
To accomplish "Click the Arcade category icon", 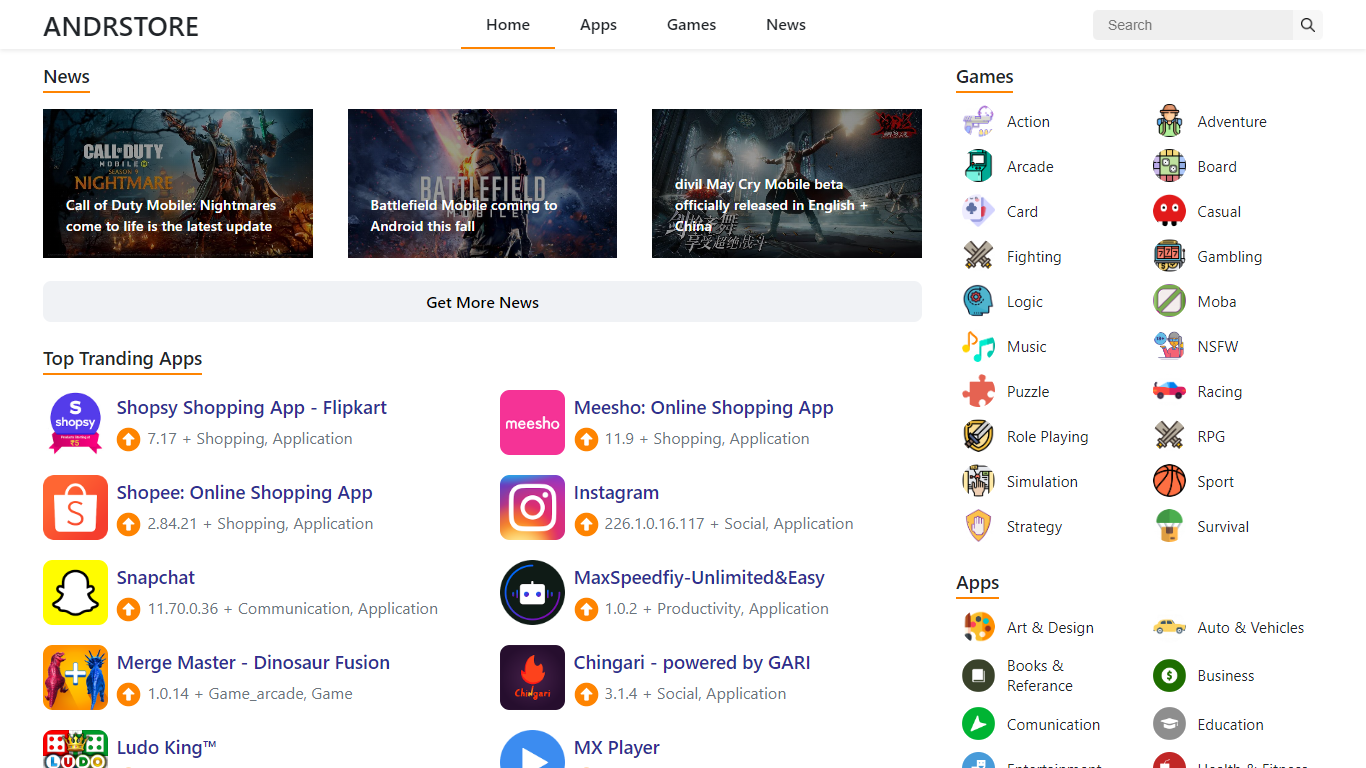I will pyautogui.click(x=978, y=166).
